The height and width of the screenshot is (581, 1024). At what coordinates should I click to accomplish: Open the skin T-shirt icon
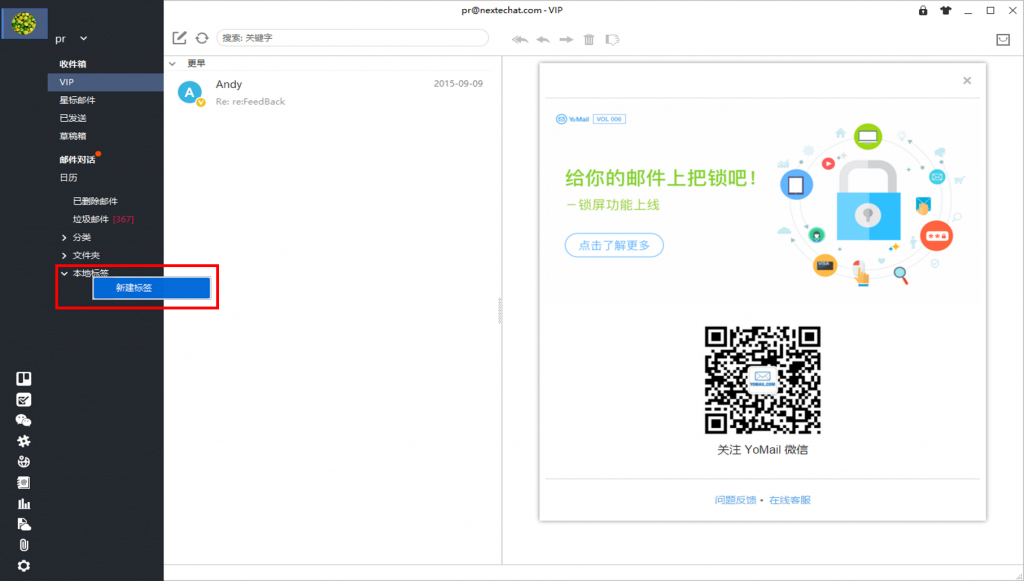(945, 11)
